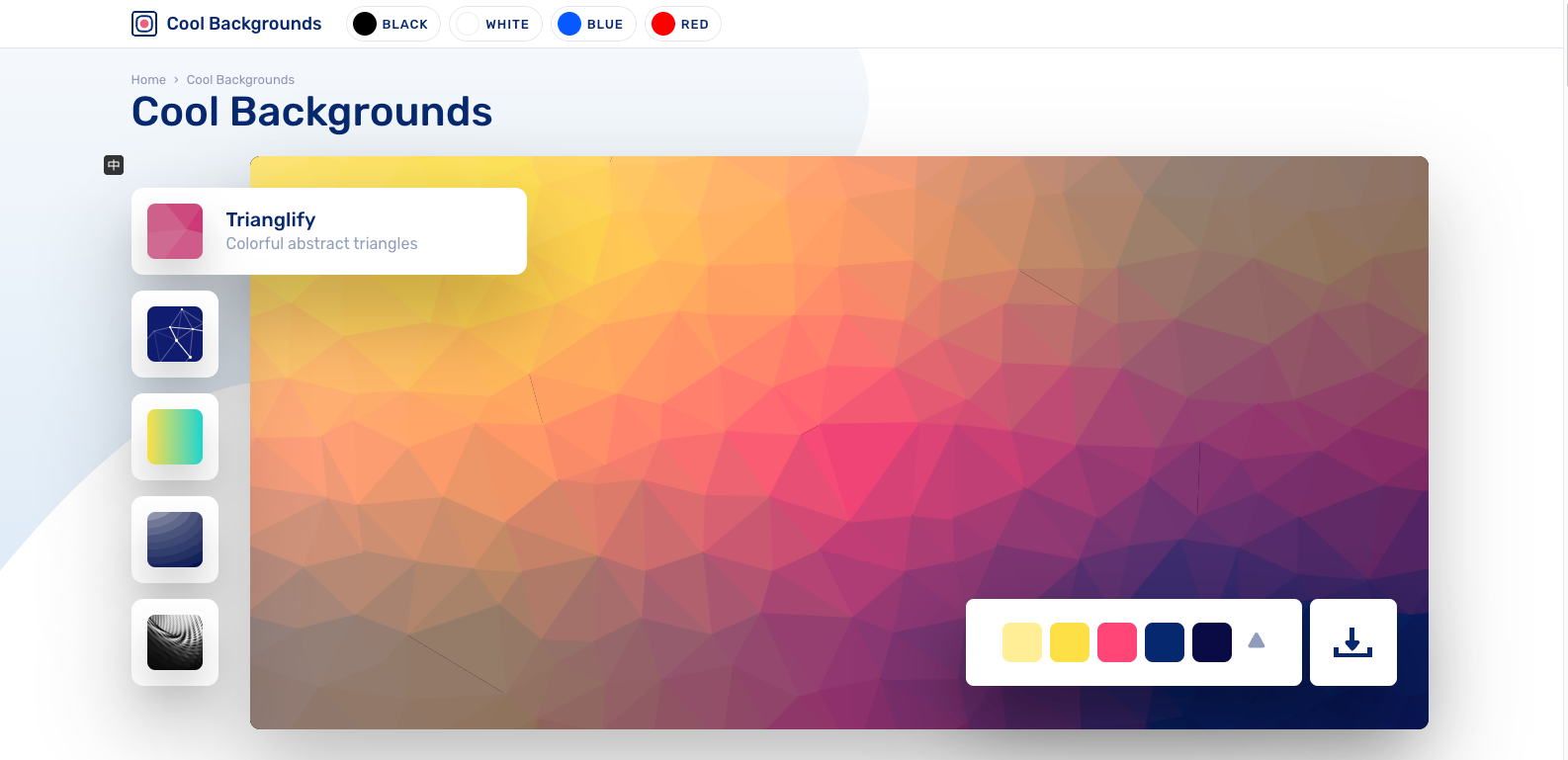
Task: Open the constellation particles background option
Action: [175, 334]
